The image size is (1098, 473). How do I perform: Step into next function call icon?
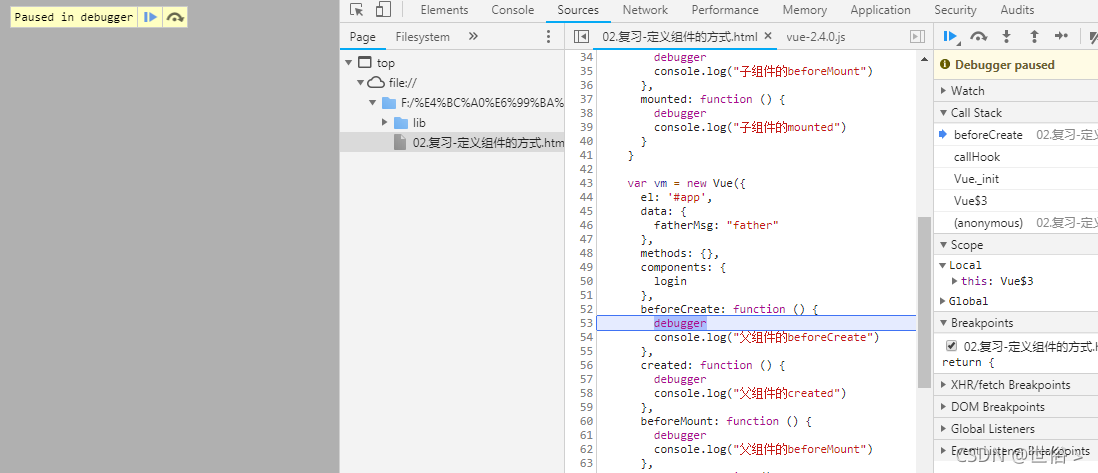1006,36
